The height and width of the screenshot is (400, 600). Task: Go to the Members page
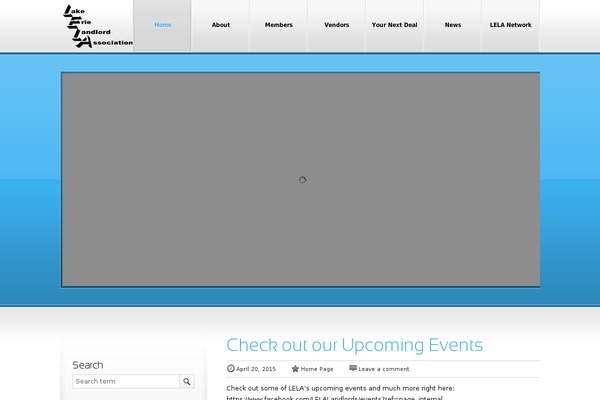tap(279, 25)
